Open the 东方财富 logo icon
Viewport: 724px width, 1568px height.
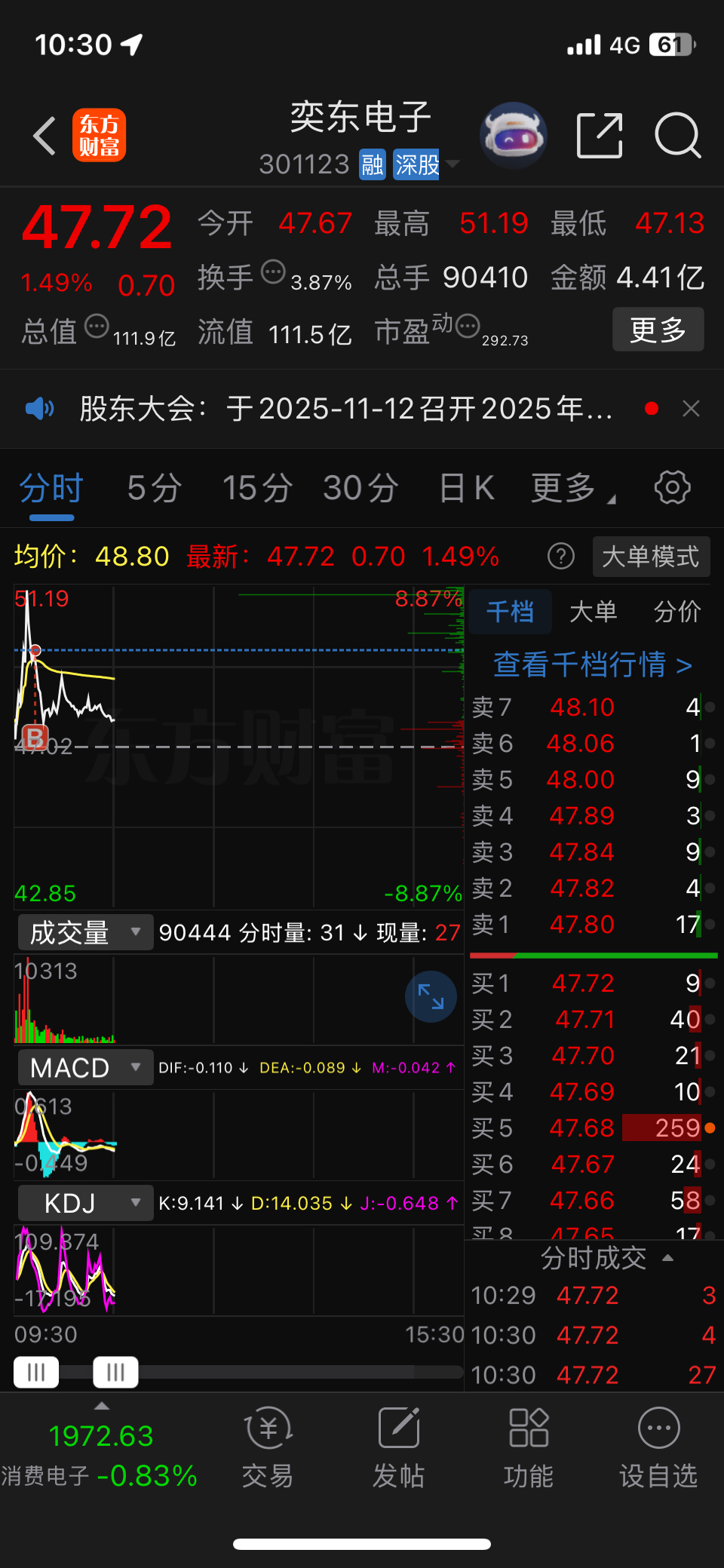pos(99,136)
